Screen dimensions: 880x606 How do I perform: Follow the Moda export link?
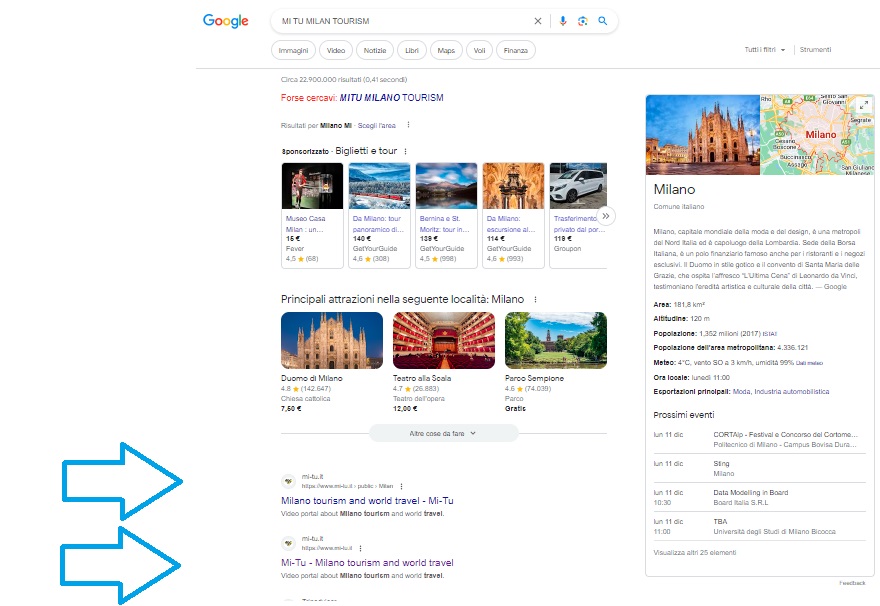tap(741, 392)
